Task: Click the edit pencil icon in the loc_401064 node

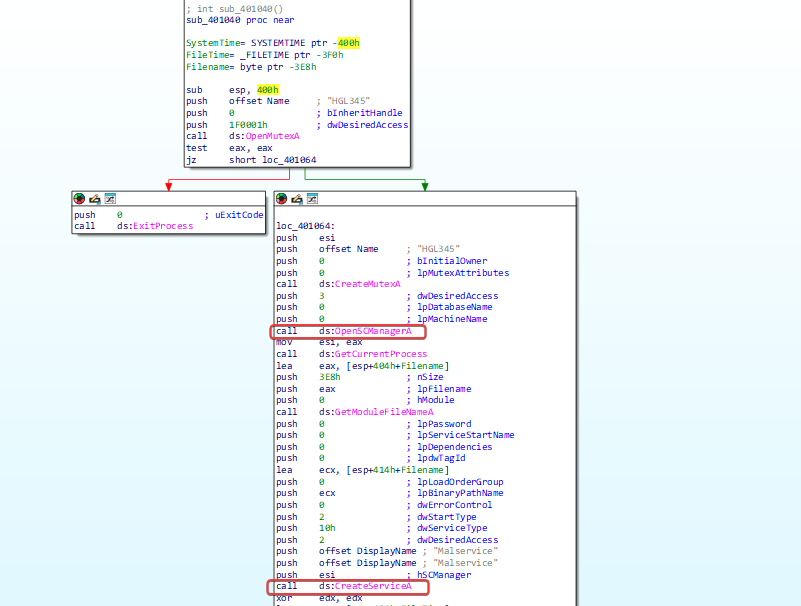Action: [297, 199]
